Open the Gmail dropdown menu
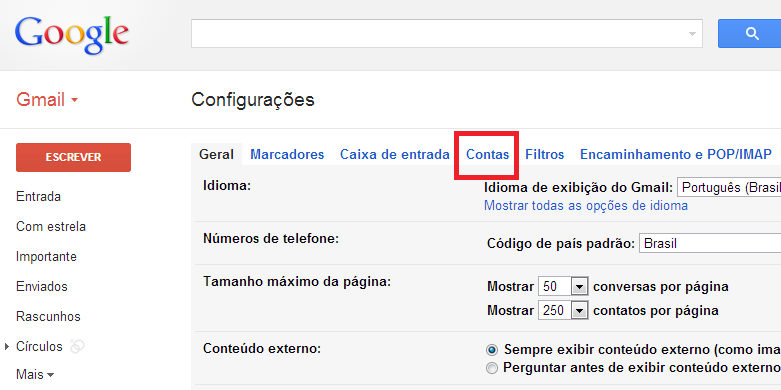 (x=47, y=100)
